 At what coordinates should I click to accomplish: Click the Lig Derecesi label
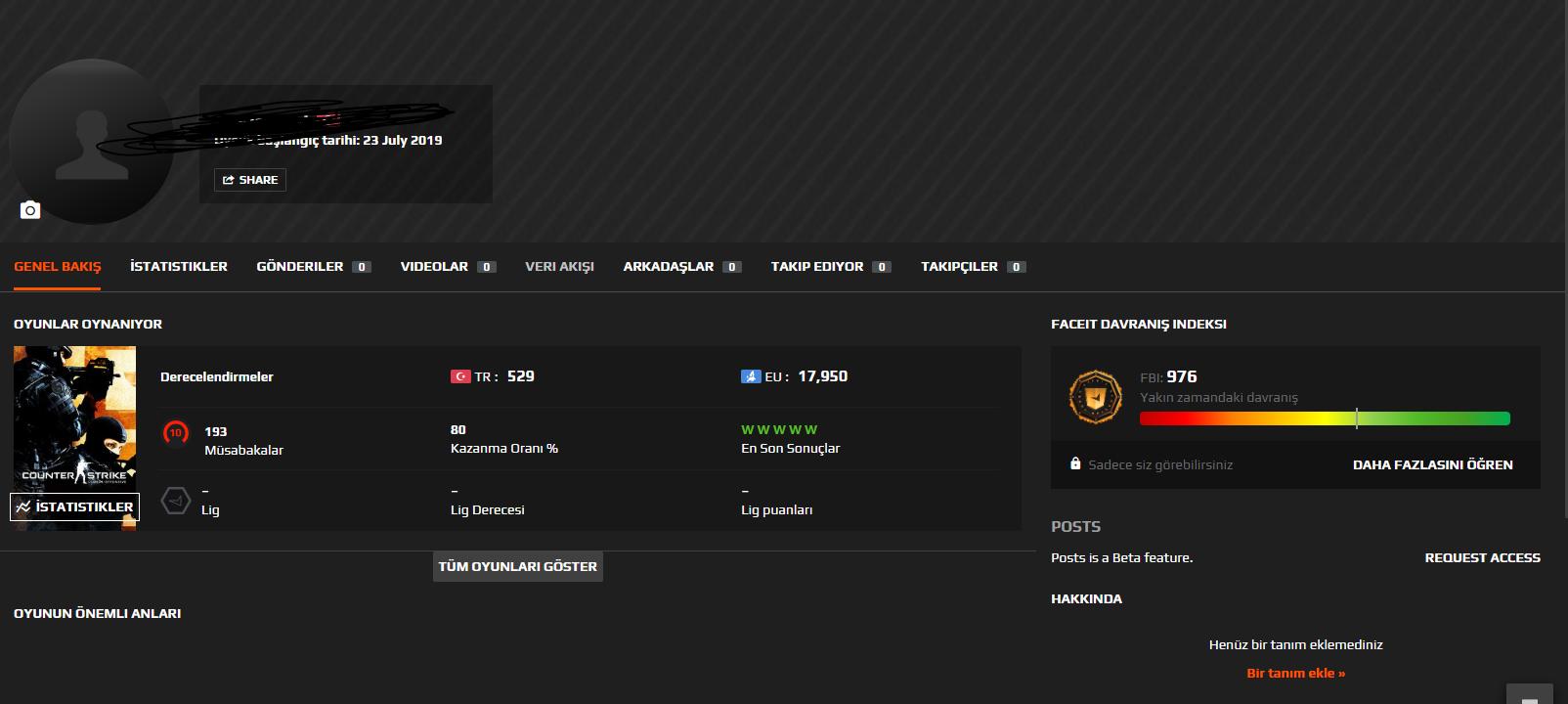point(487,509)
